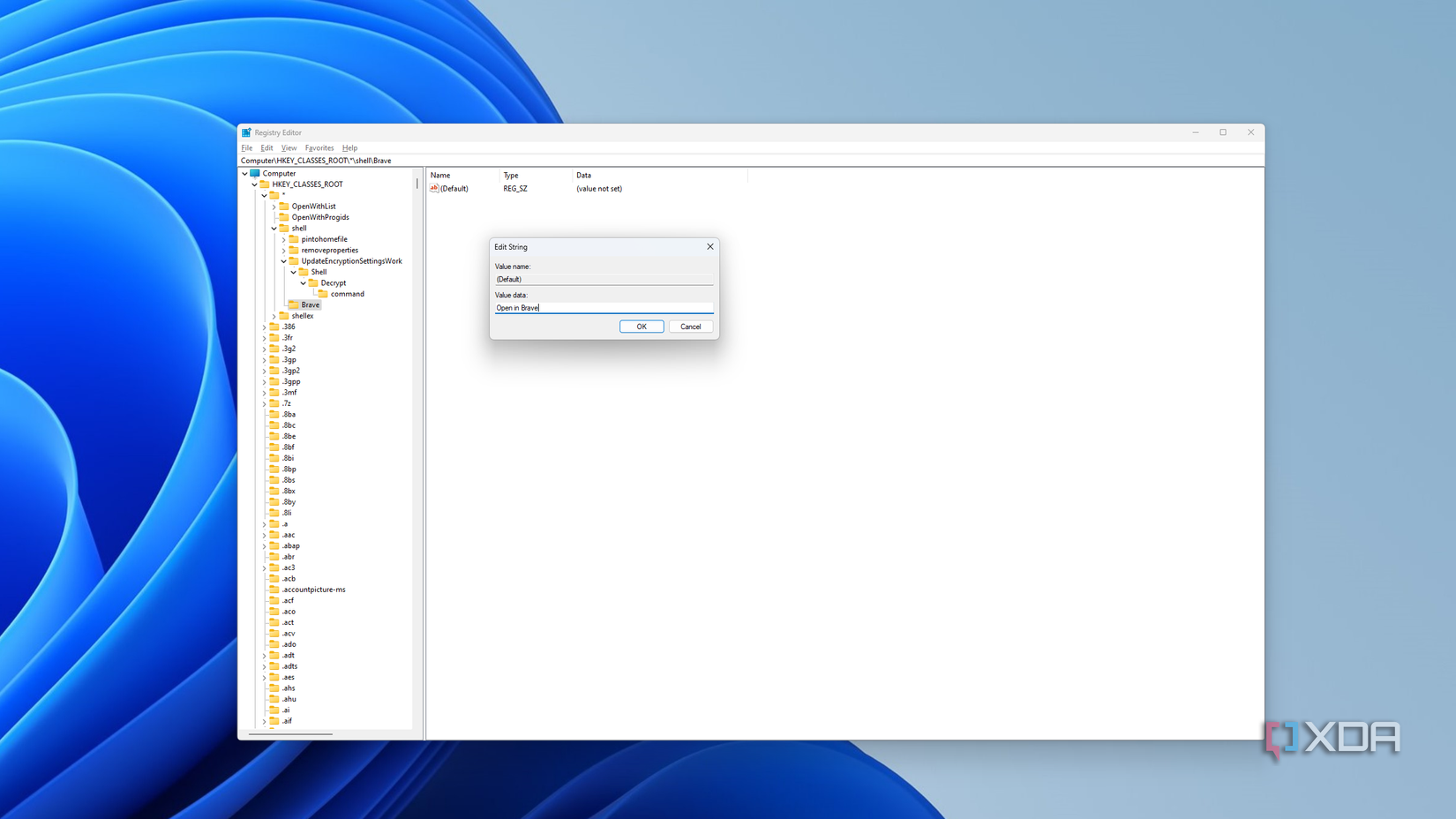Cancel the Edit String dialog
The image size is (1456, 819).
coord(690,326)
